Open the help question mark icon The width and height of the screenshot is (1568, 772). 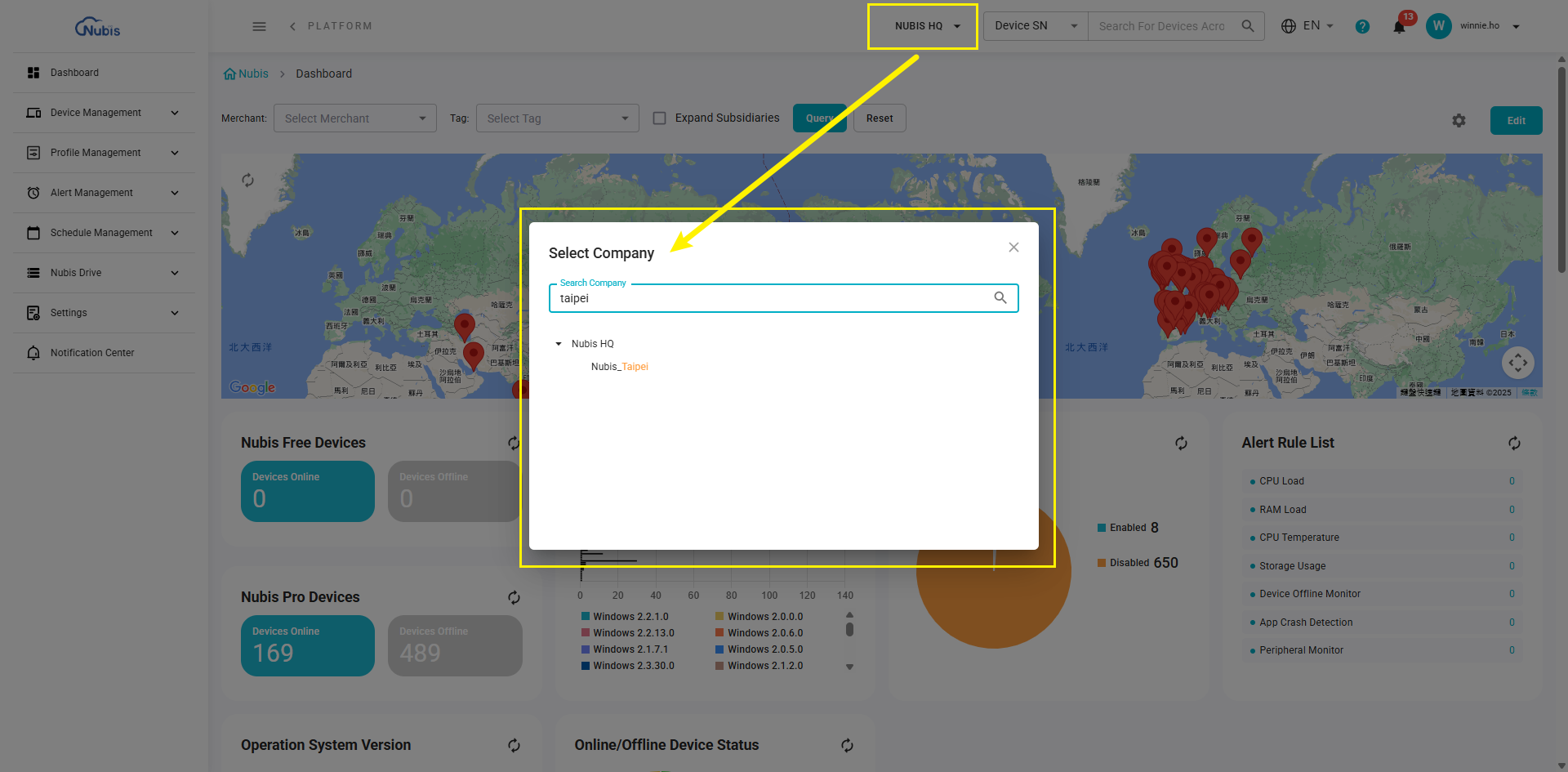(1362, 26)
